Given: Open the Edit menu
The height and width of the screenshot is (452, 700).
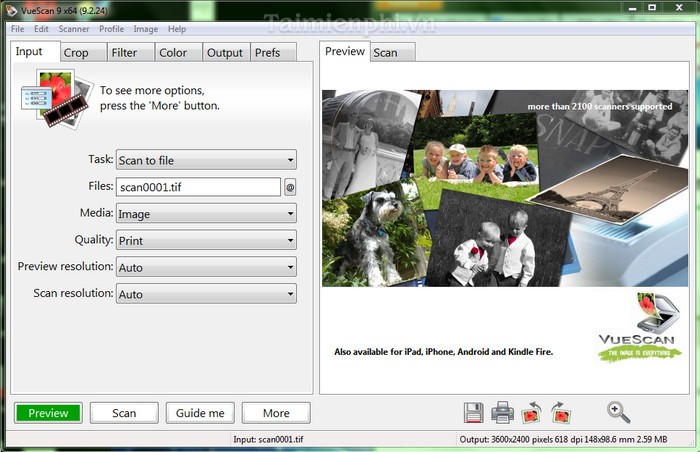Looking at the screenshot, I should click(41, 29).
